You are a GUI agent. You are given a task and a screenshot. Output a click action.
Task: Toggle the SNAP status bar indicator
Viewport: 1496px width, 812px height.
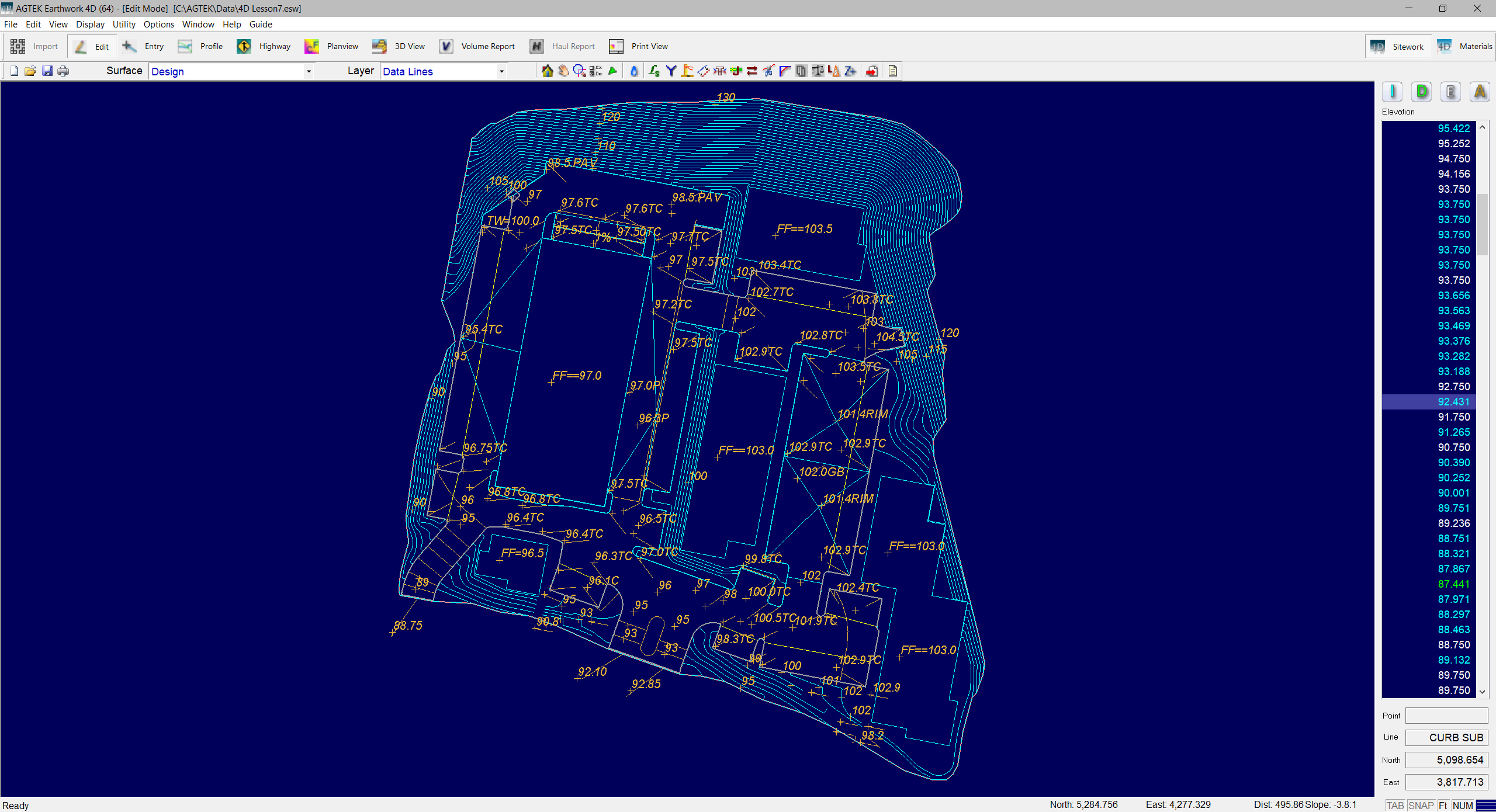tap(1421, 805)
